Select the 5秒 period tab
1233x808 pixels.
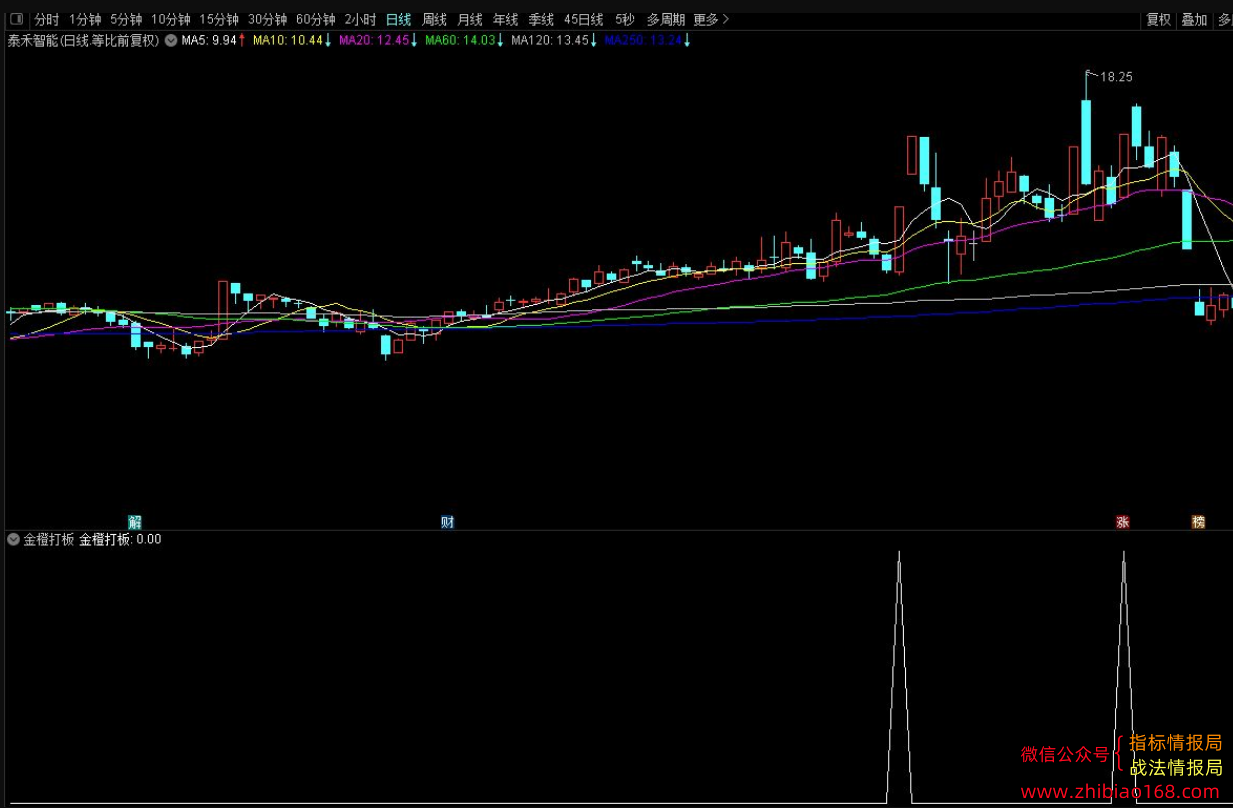pyautogui.click(x=625, y=19)
